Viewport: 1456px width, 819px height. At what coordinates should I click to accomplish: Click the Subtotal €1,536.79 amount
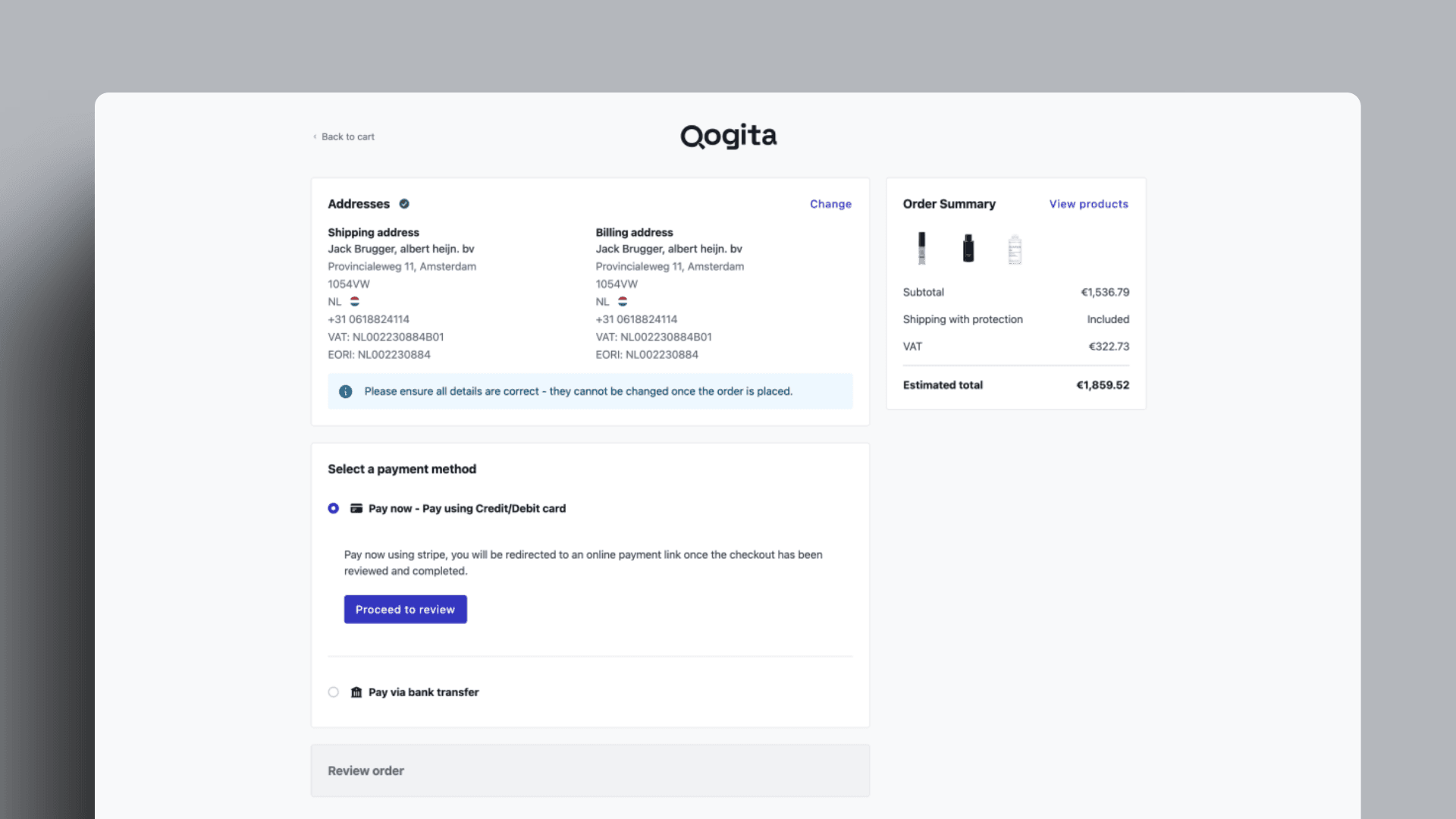(1105, 292)
